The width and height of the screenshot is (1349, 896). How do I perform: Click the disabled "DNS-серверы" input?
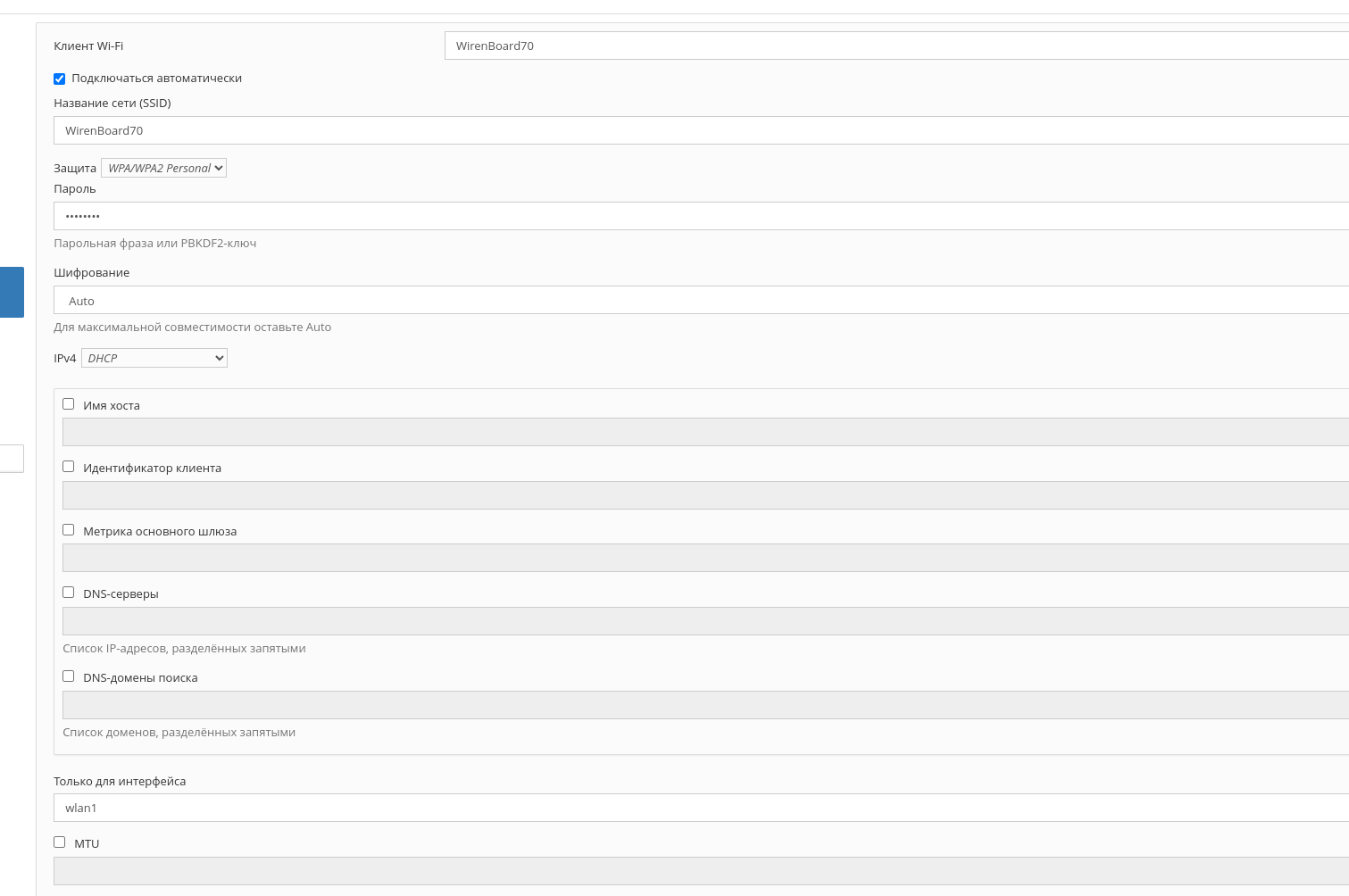tap(705, 621)
